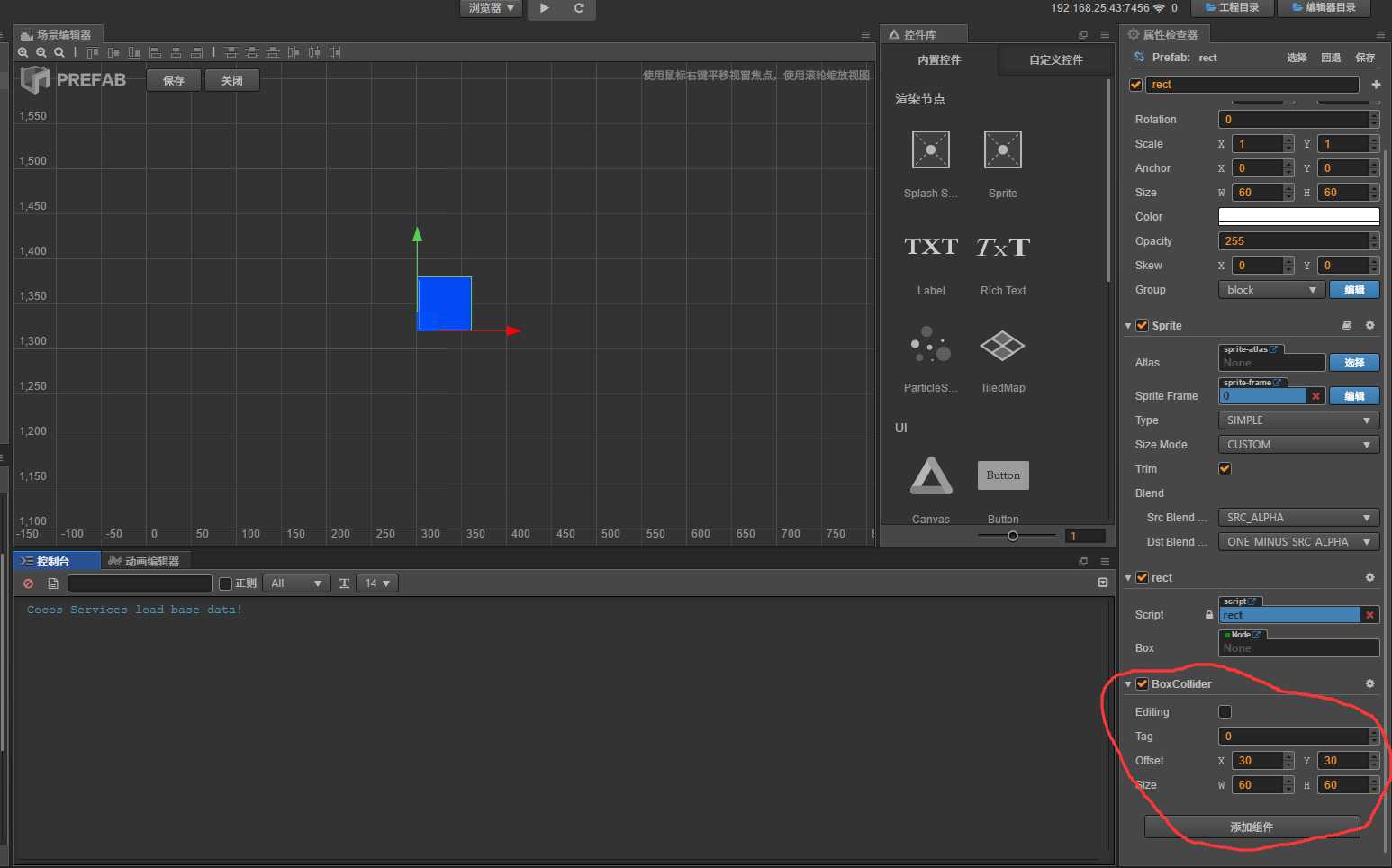Image resolution: width=1392 pixels, height=868 pixels.
Task: Align selected nodes to left edge
Action: [x=155, y=52]
